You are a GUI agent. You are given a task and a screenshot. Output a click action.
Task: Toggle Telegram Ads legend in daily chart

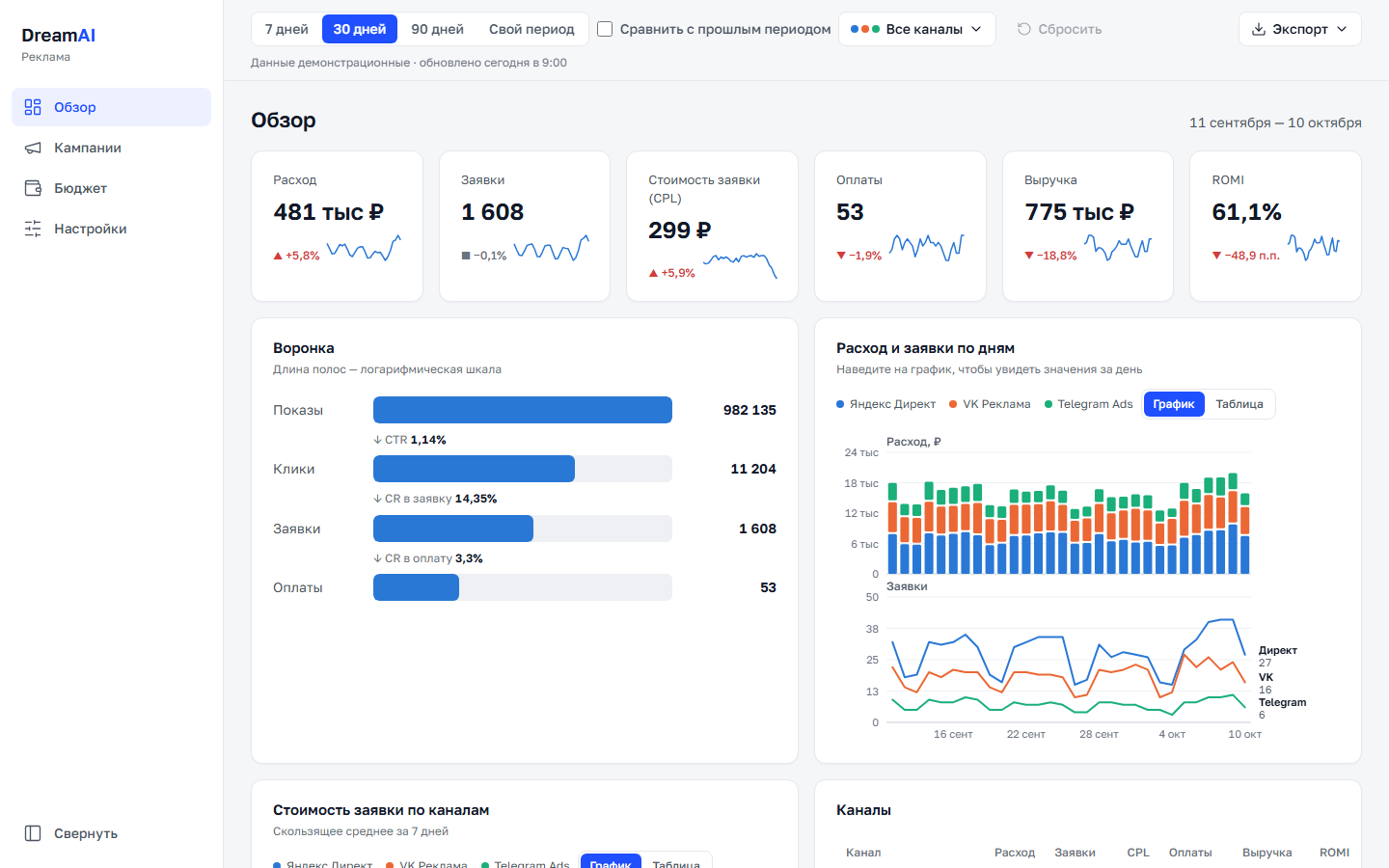[x=1089, y=404]
